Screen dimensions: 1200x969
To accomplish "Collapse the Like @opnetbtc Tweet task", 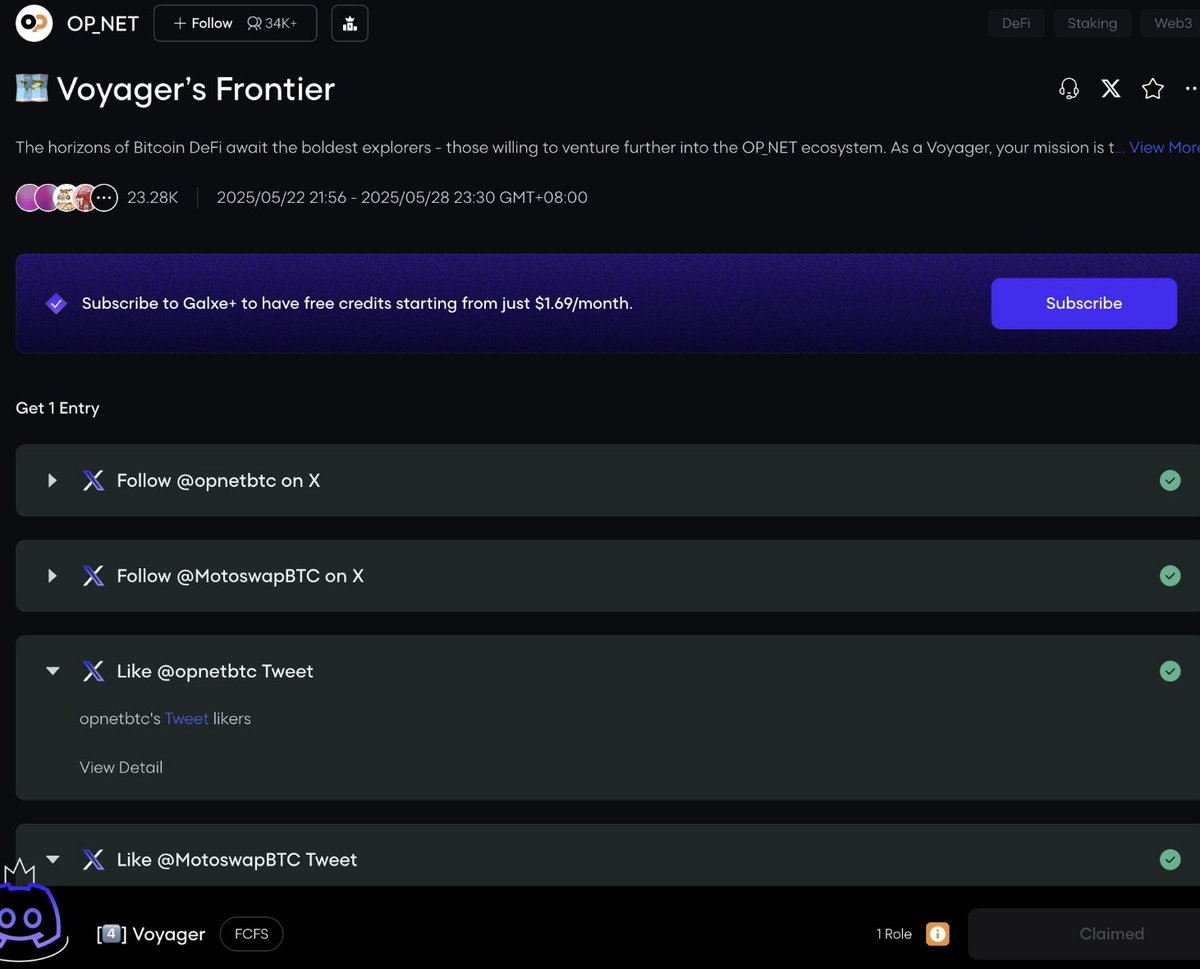I will [x=53, y=671].
